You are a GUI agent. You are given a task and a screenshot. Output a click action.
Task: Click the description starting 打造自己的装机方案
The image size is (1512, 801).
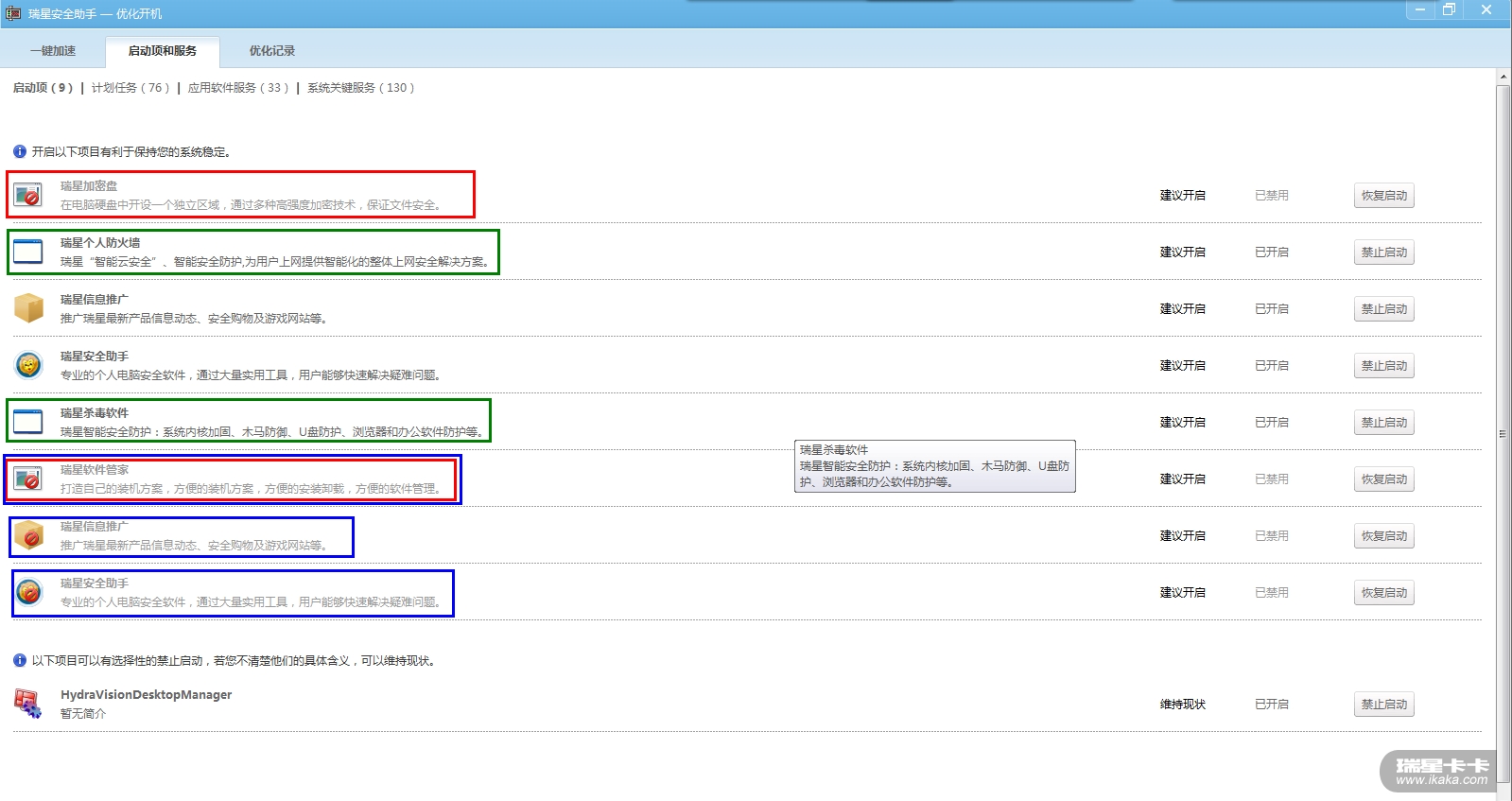pyautogui.click(x=252, y=489)
